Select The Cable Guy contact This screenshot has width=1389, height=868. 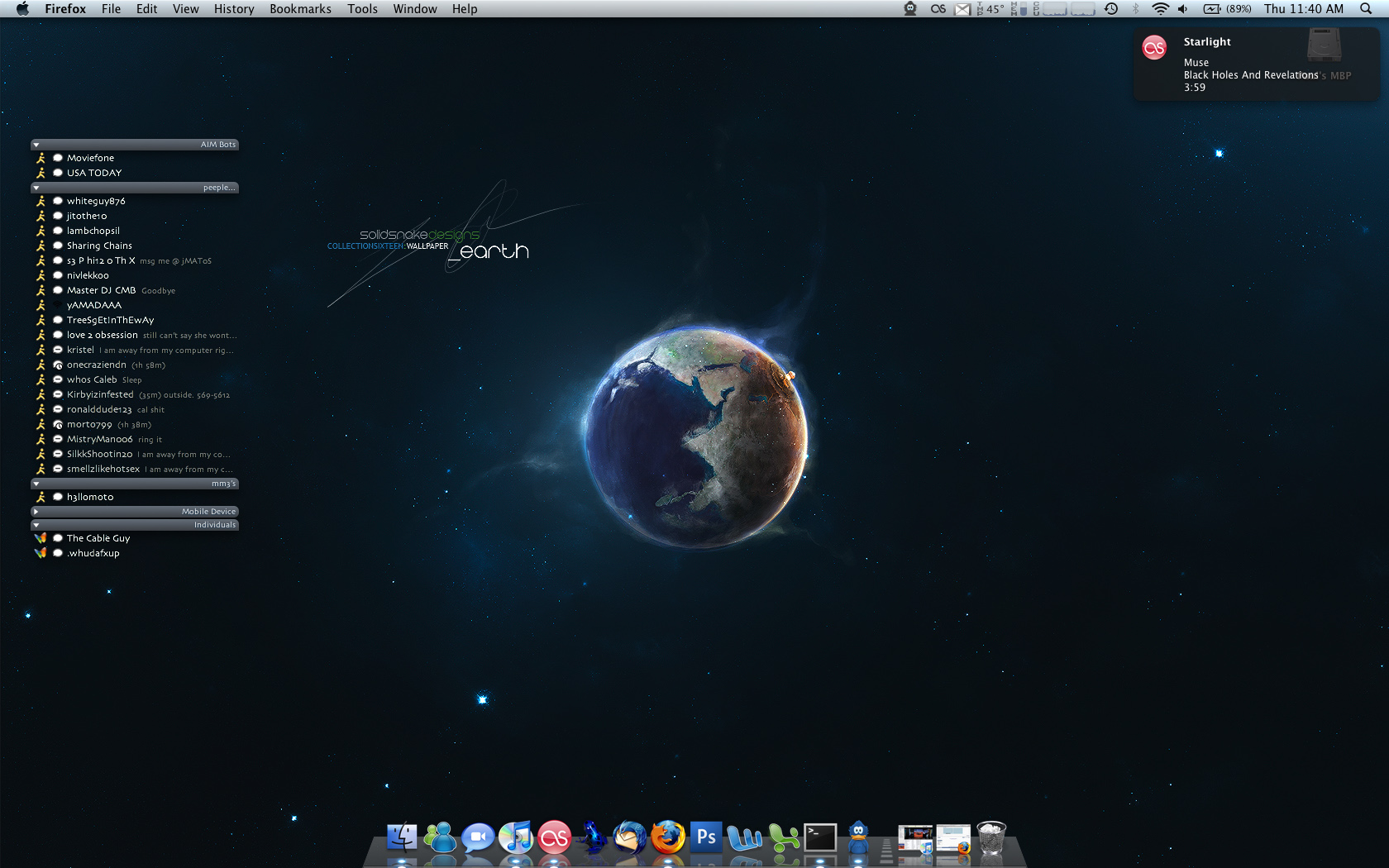pyautogui.click(x=135, y=538)
